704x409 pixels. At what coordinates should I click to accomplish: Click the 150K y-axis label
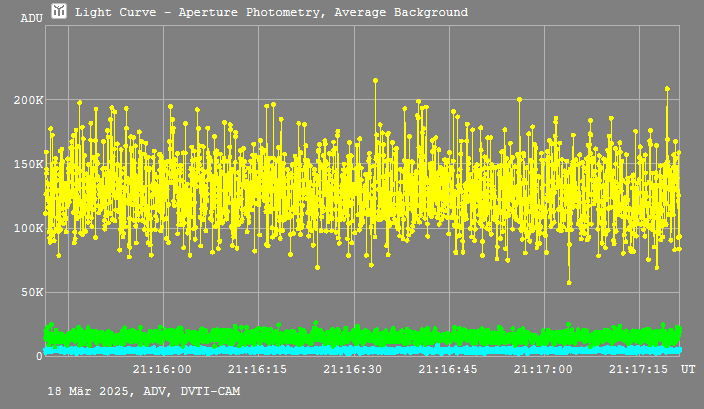pos(28,164)
